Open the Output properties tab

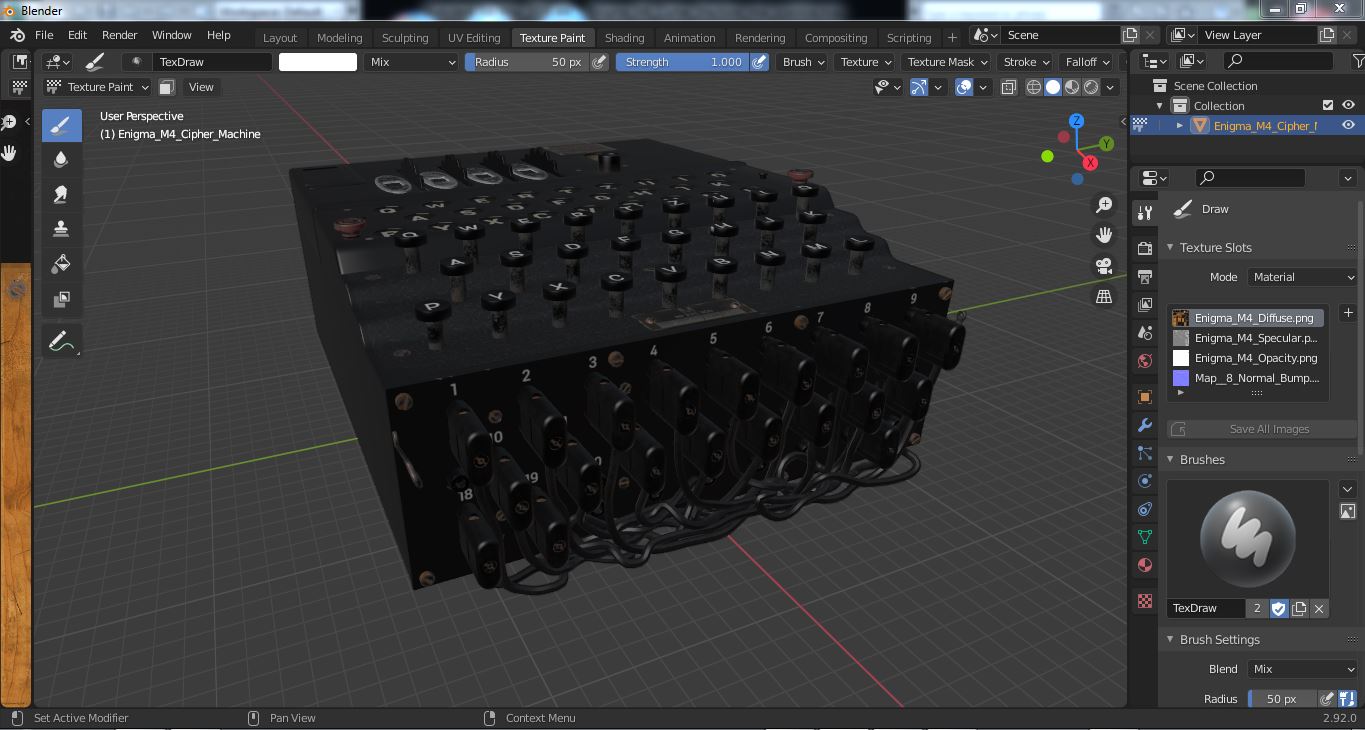1145,276
